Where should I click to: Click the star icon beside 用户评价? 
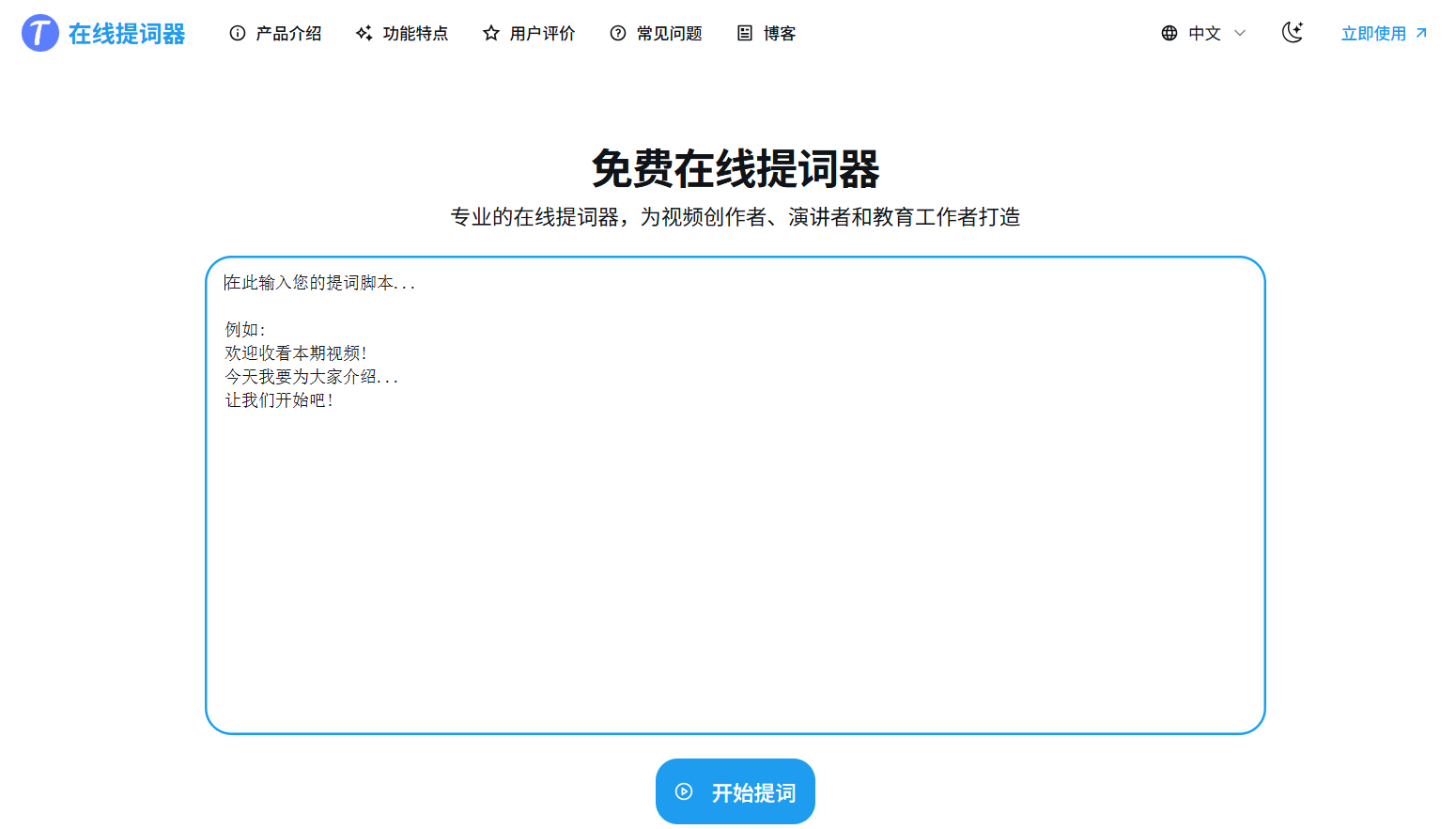[491, 34]
